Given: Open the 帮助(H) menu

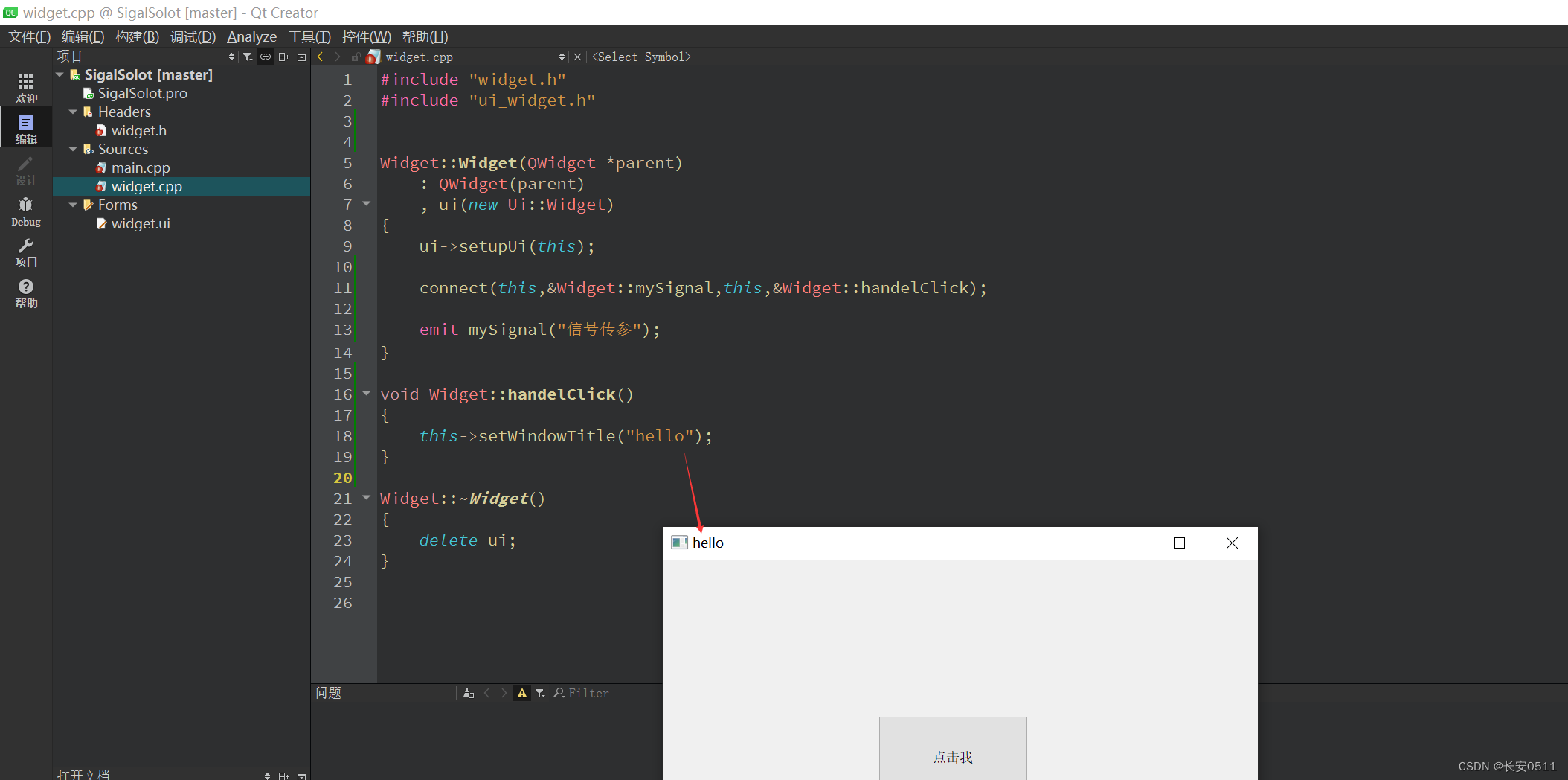Looking at the screenshot, I should coord(425,36).
